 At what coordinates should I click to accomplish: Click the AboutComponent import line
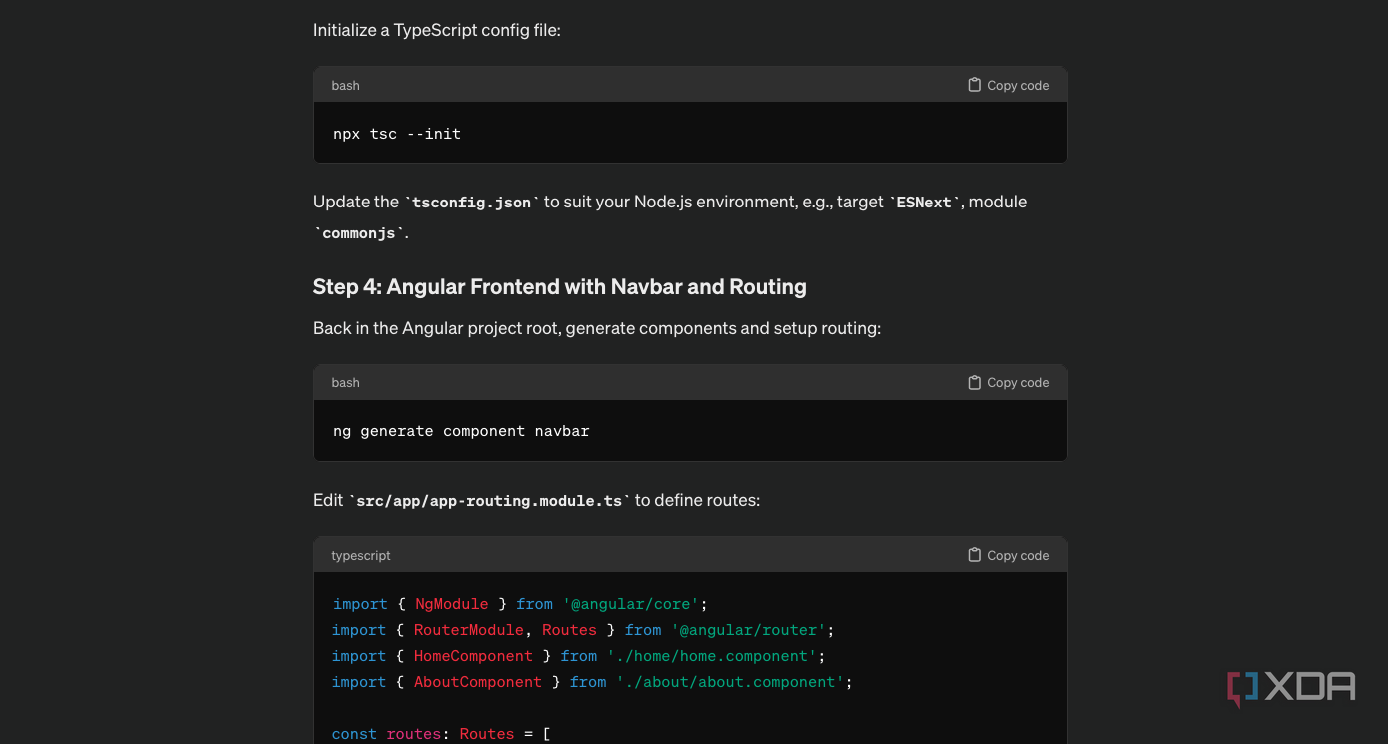(x=592, y=682)
